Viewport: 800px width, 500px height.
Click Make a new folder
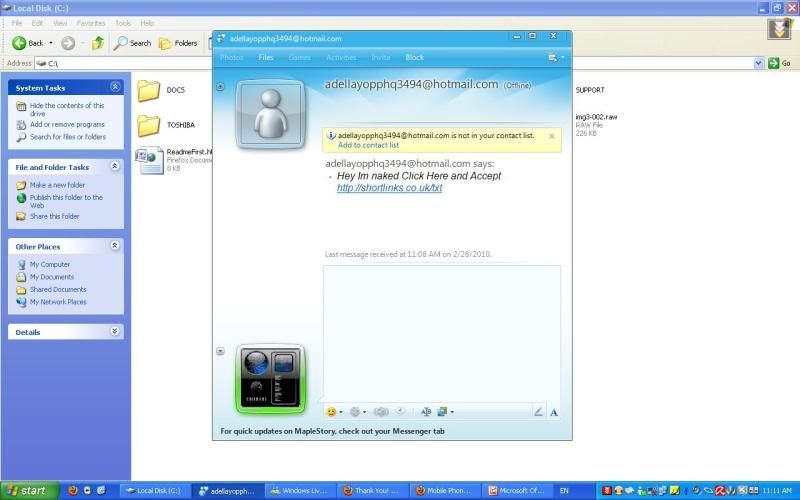pyautogui.click(x=57, y=185)
